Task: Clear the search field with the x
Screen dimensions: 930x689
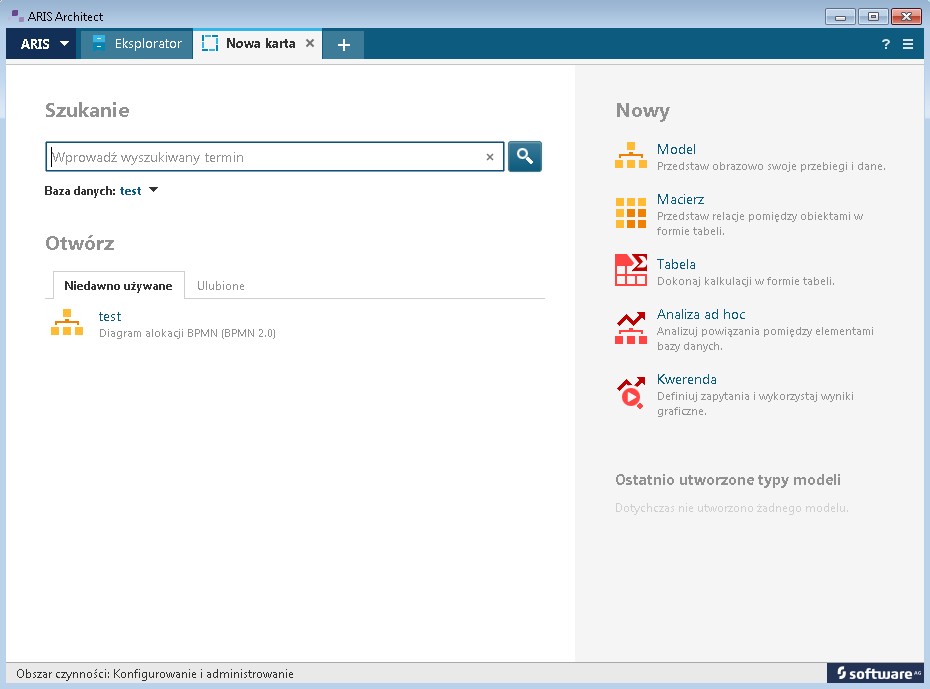Action: coord(490,157)
